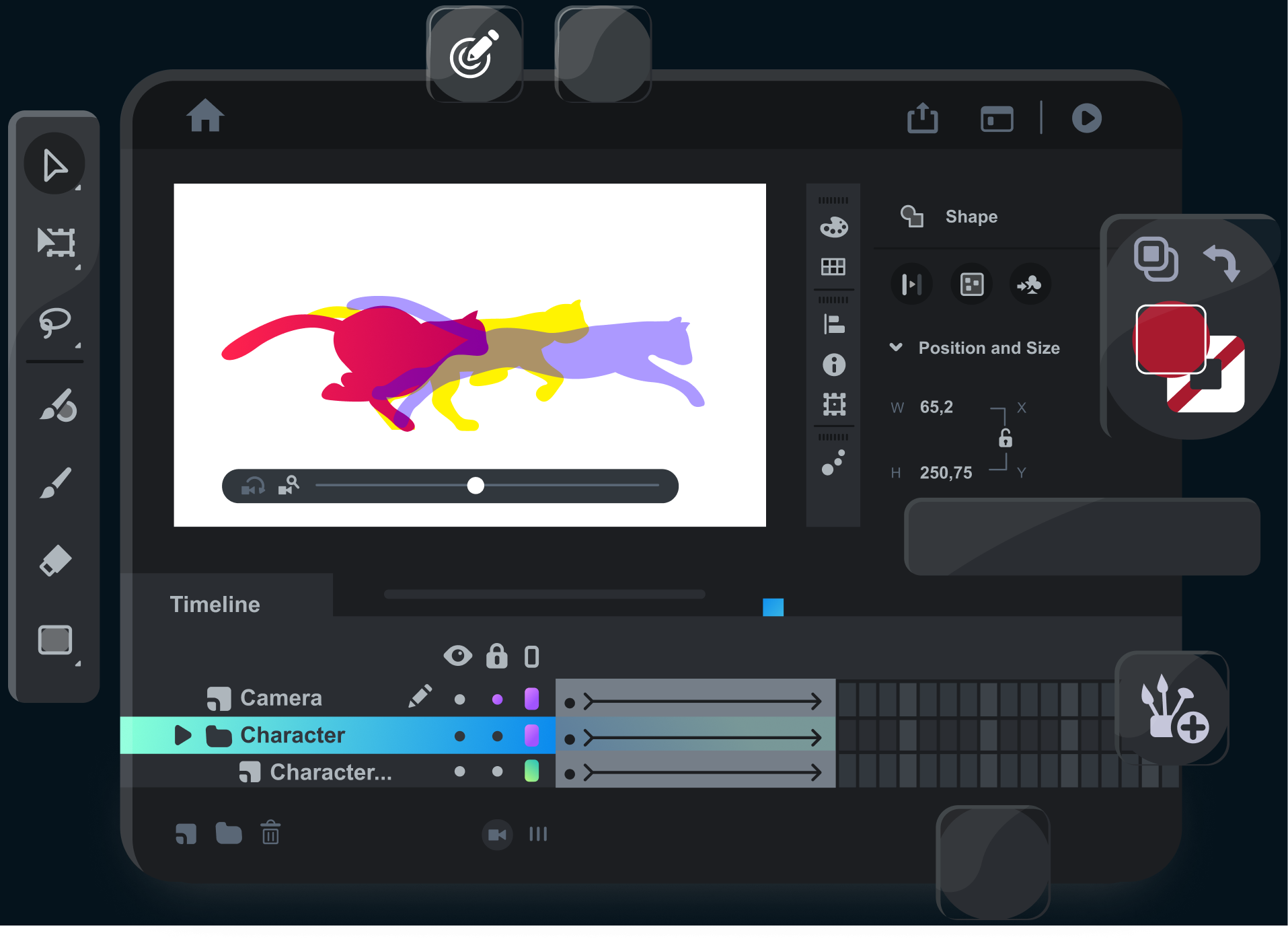Click the Camera layer color swatch
1288x943 pixels.
click(531, 698)
